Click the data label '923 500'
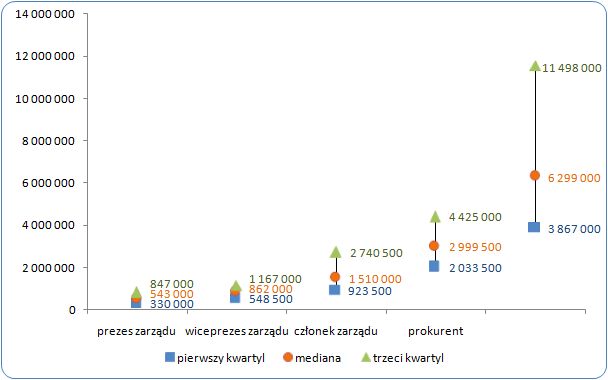Viewport: 608px width, 380px height. tap(370, 291)
